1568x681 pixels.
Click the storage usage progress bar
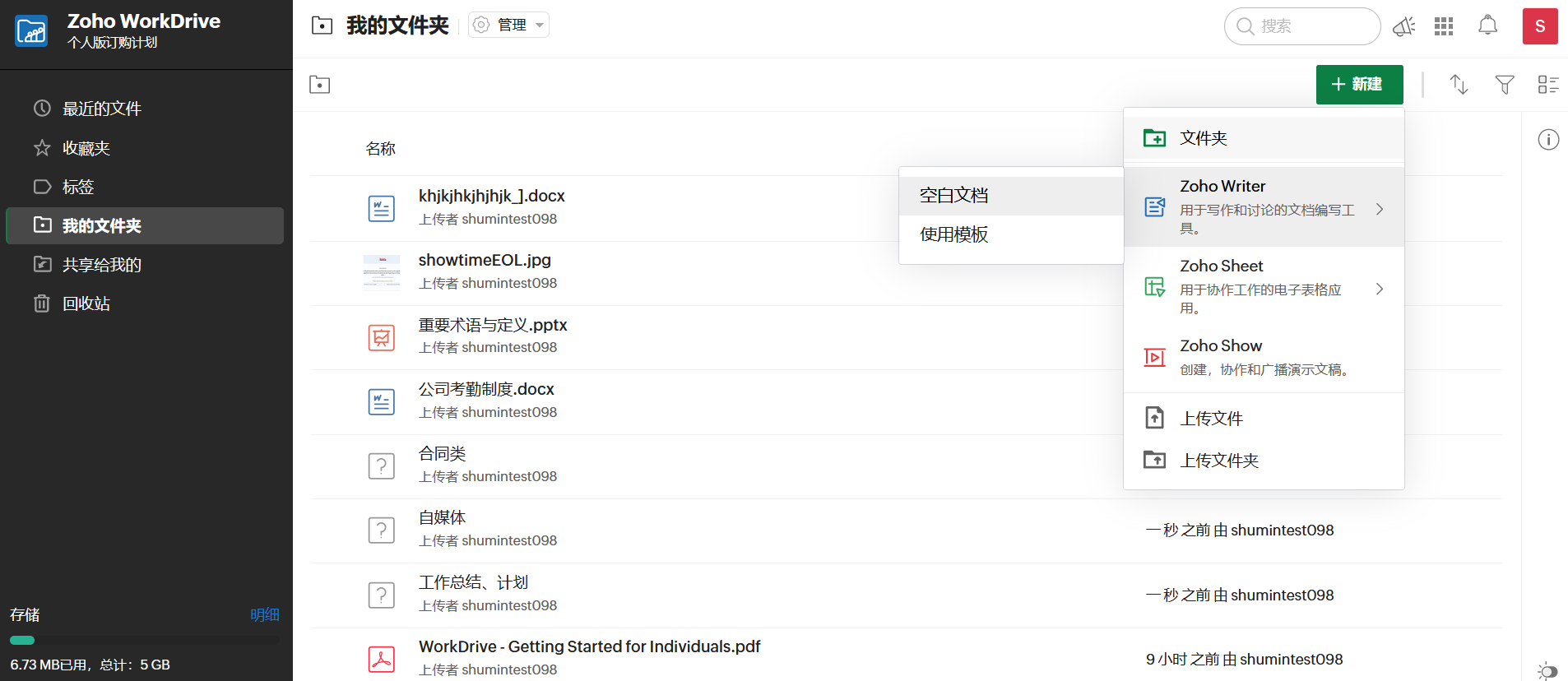coord(144,640)
